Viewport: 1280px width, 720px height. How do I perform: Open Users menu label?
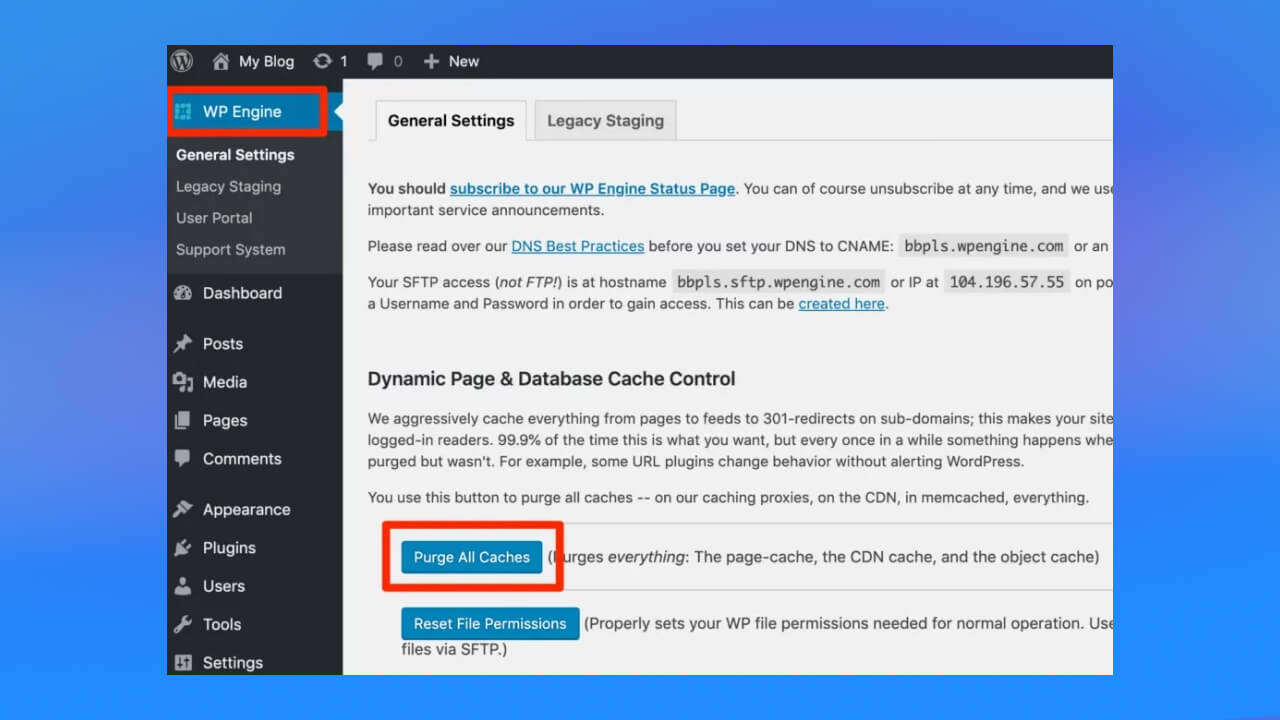[x=224, y=586]
